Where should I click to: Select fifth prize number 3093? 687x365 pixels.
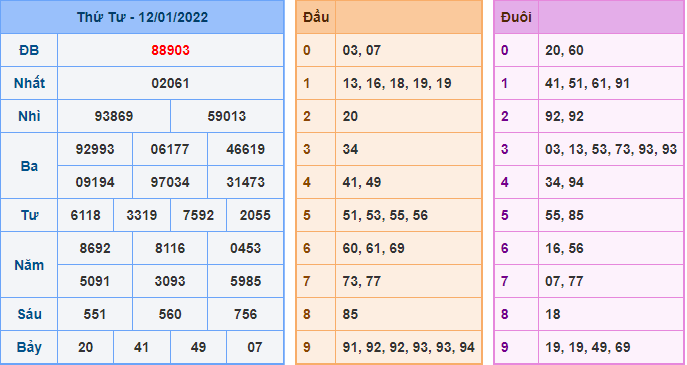pos(170,281)
